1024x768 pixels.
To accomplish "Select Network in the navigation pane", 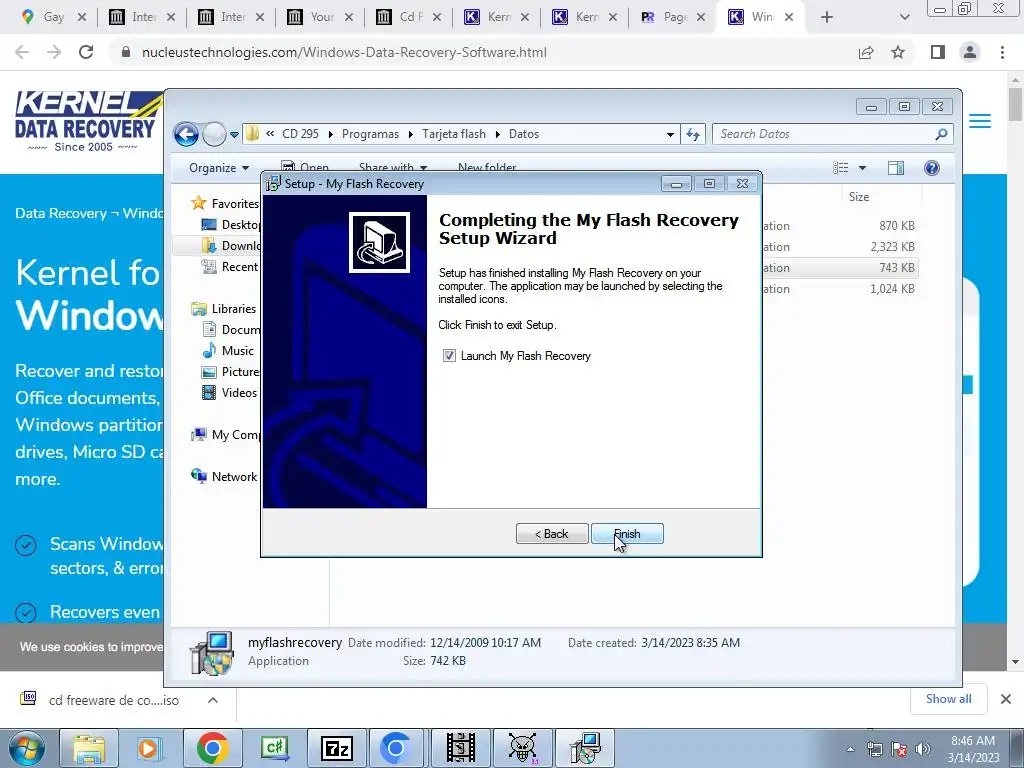I will [224, 477].
